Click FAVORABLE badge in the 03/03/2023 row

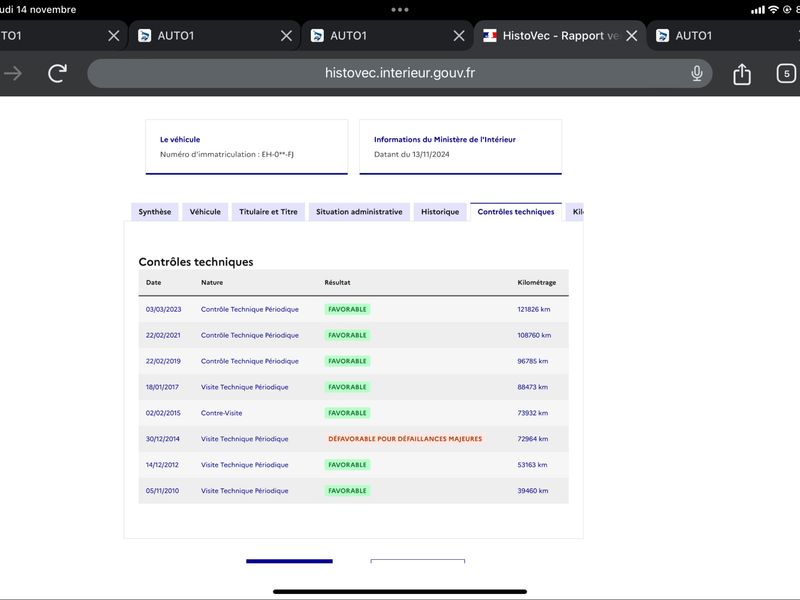click(347, 309)
